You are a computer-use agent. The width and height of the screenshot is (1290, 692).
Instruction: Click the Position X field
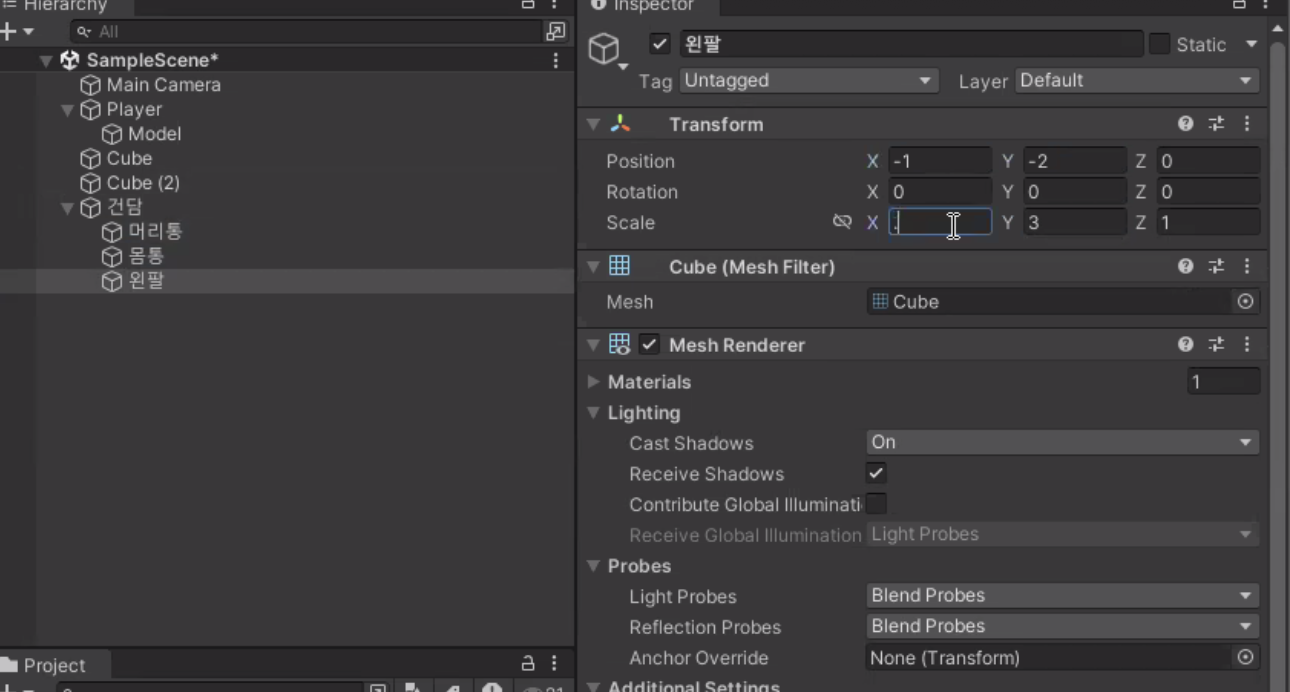(x=940, y=161)
